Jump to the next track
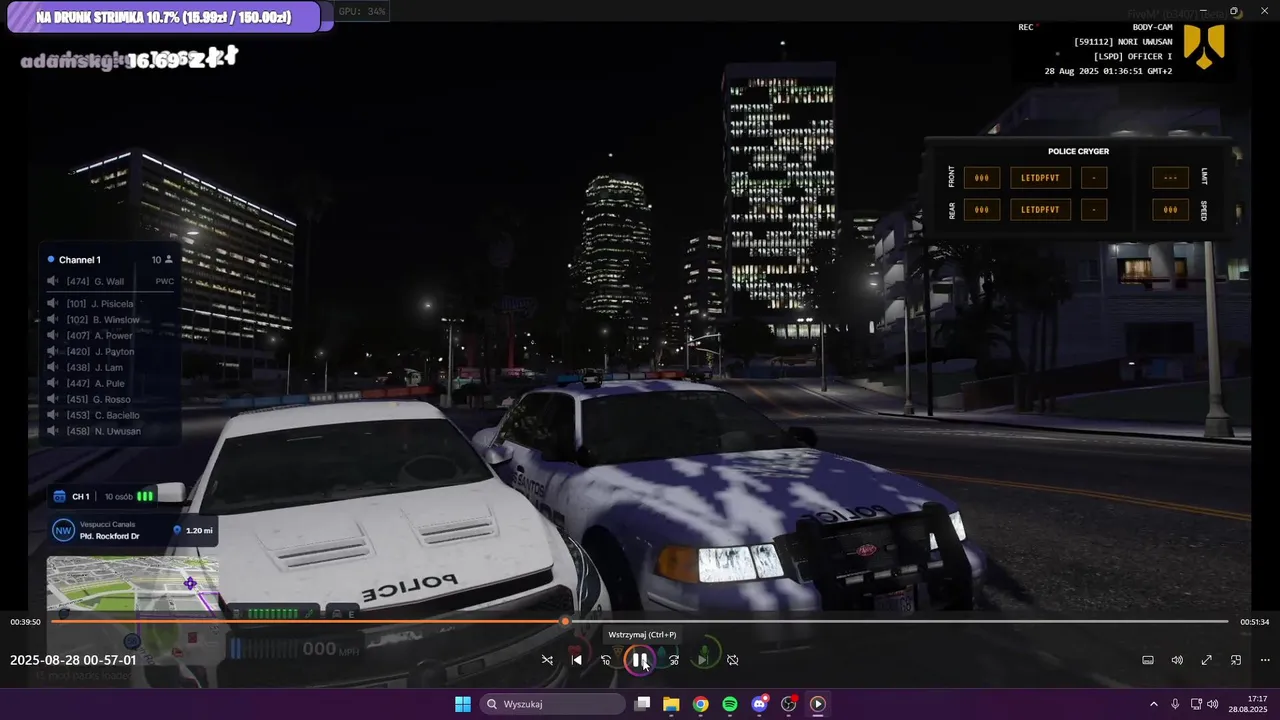The width and height of the screenshot is (1280, 720). 703,660
